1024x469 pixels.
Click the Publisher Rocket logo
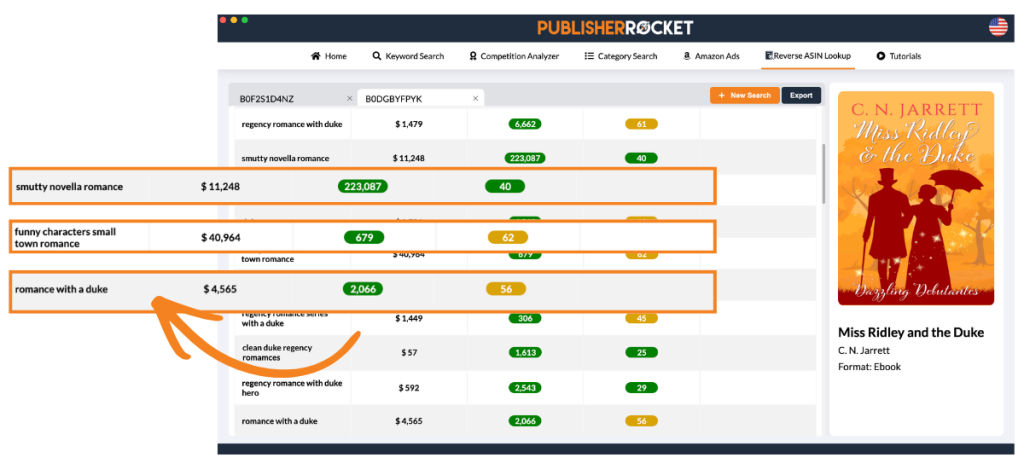pyautogui.click(x=615, y=27)
